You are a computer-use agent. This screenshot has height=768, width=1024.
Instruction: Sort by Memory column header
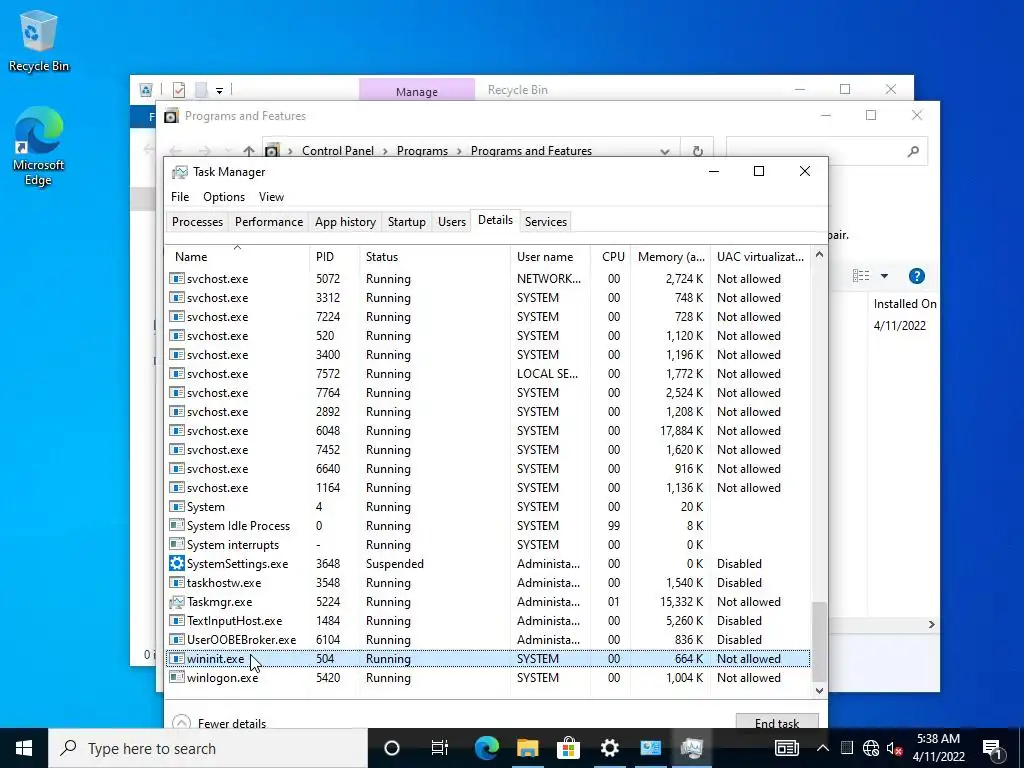[671, 257]
